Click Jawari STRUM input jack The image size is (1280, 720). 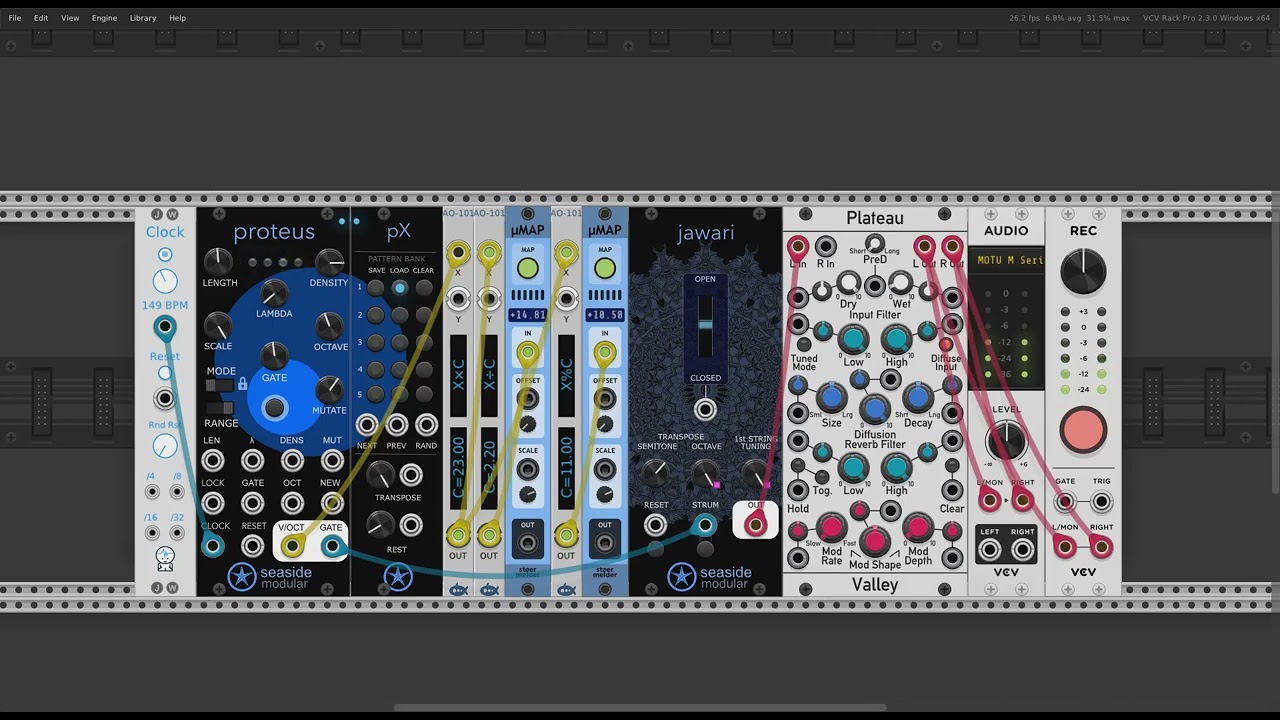click(x=705, y=525)
